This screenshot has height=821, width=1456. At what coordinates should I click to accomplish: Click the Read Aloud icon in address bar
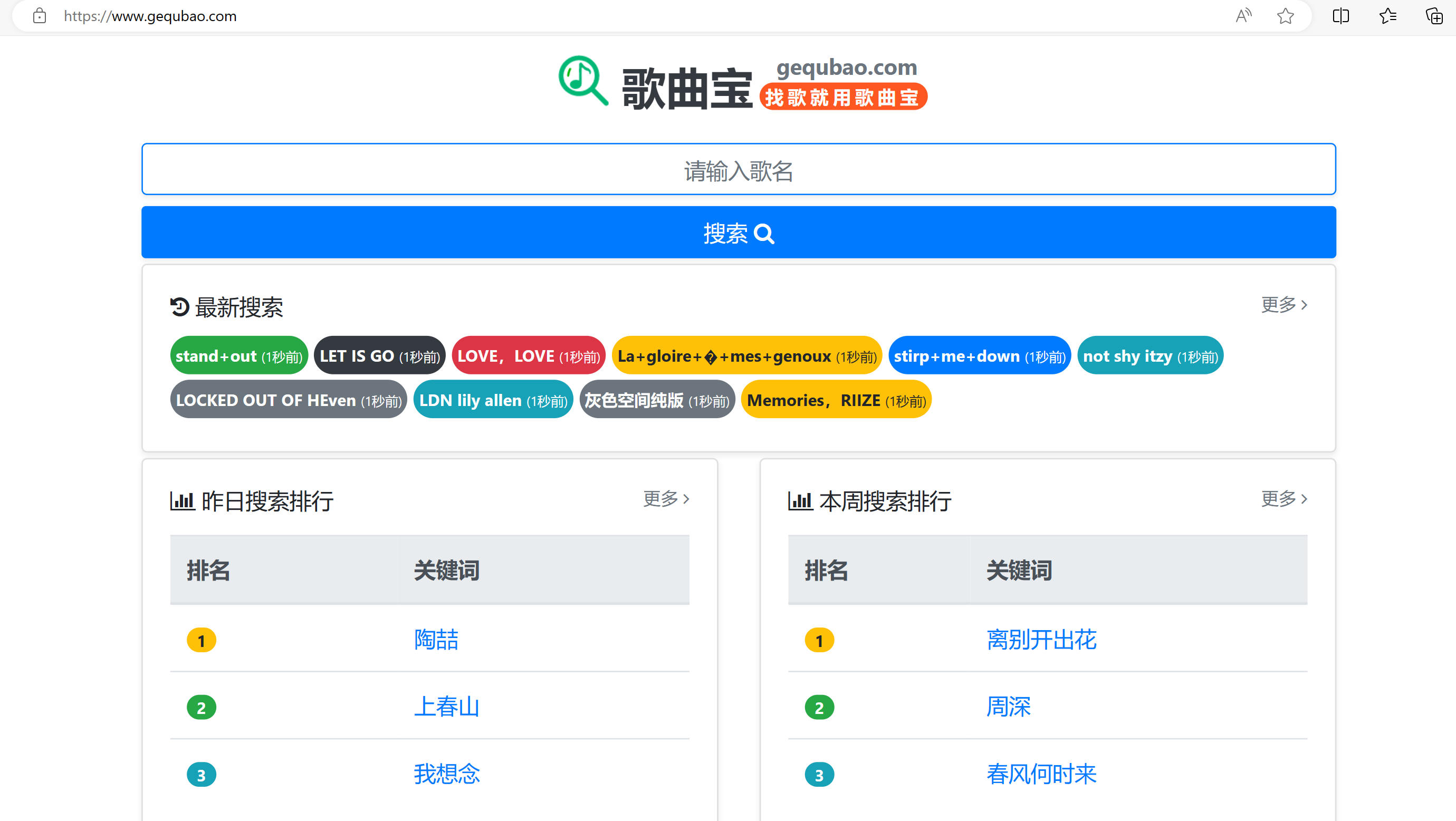click(1243, 16)
